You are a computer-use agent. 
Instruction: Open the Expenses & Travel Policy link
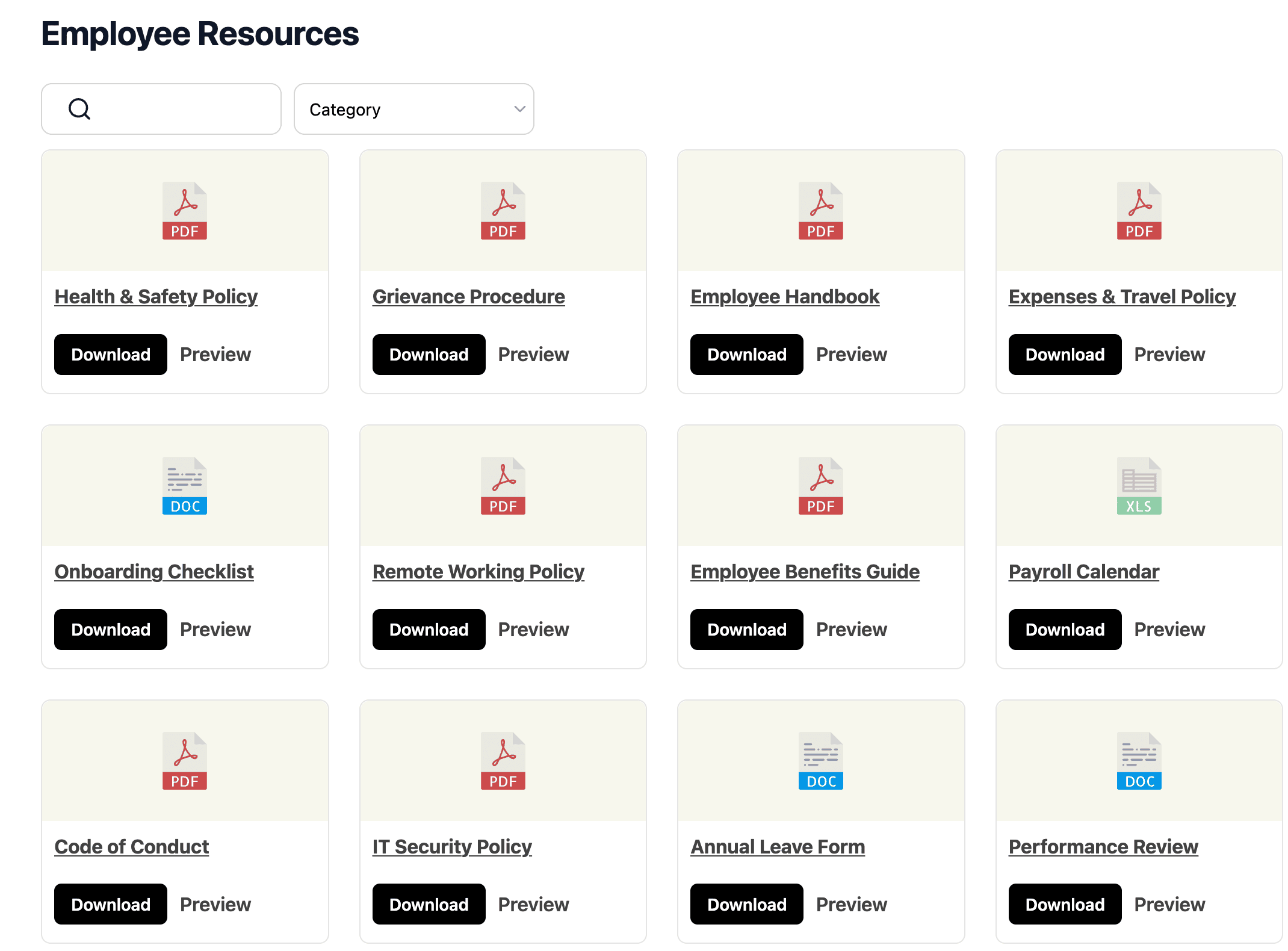(1122, 297)
